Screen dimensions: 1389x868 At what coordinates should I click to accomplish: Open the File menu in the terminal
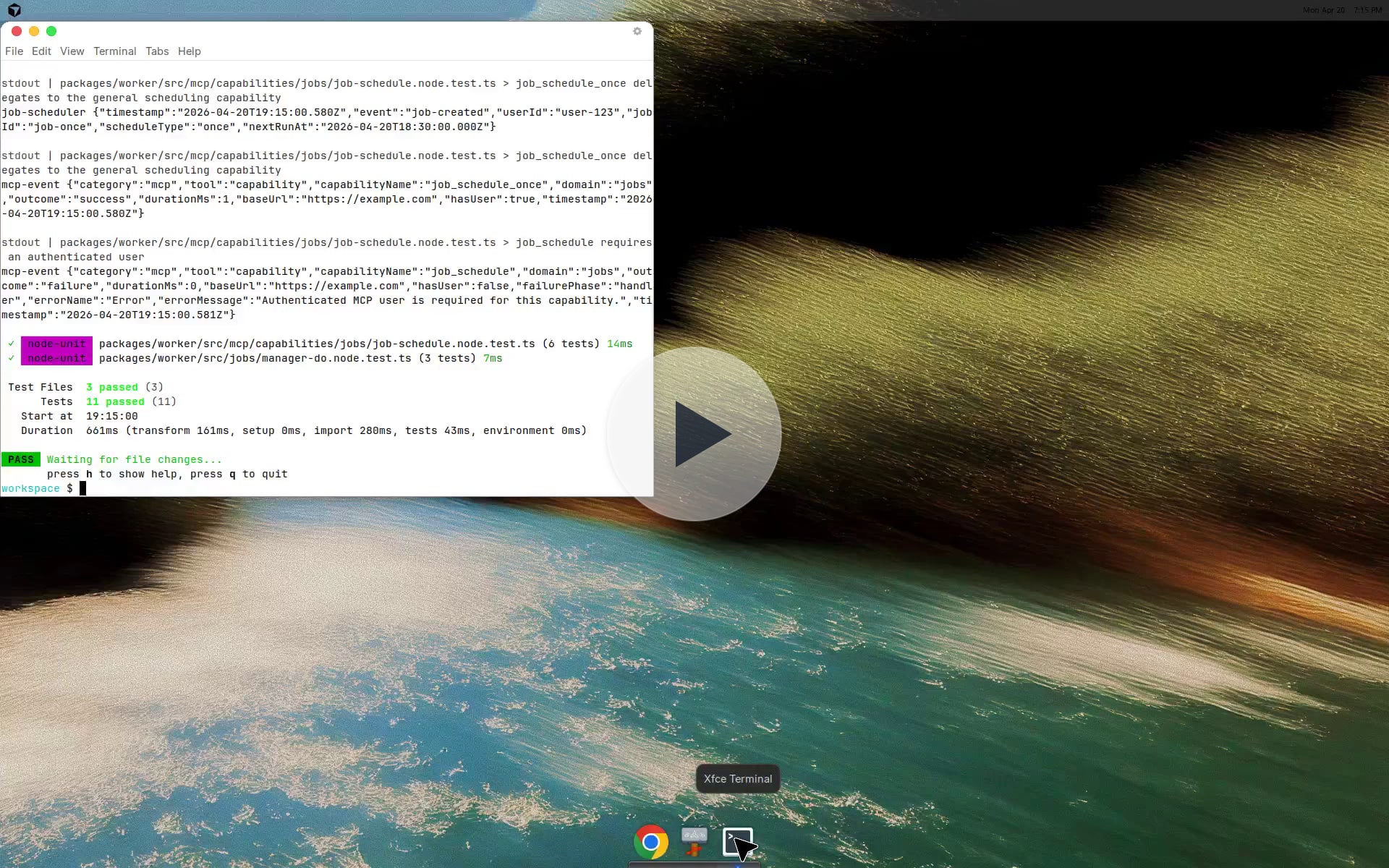tap(14, 51)
